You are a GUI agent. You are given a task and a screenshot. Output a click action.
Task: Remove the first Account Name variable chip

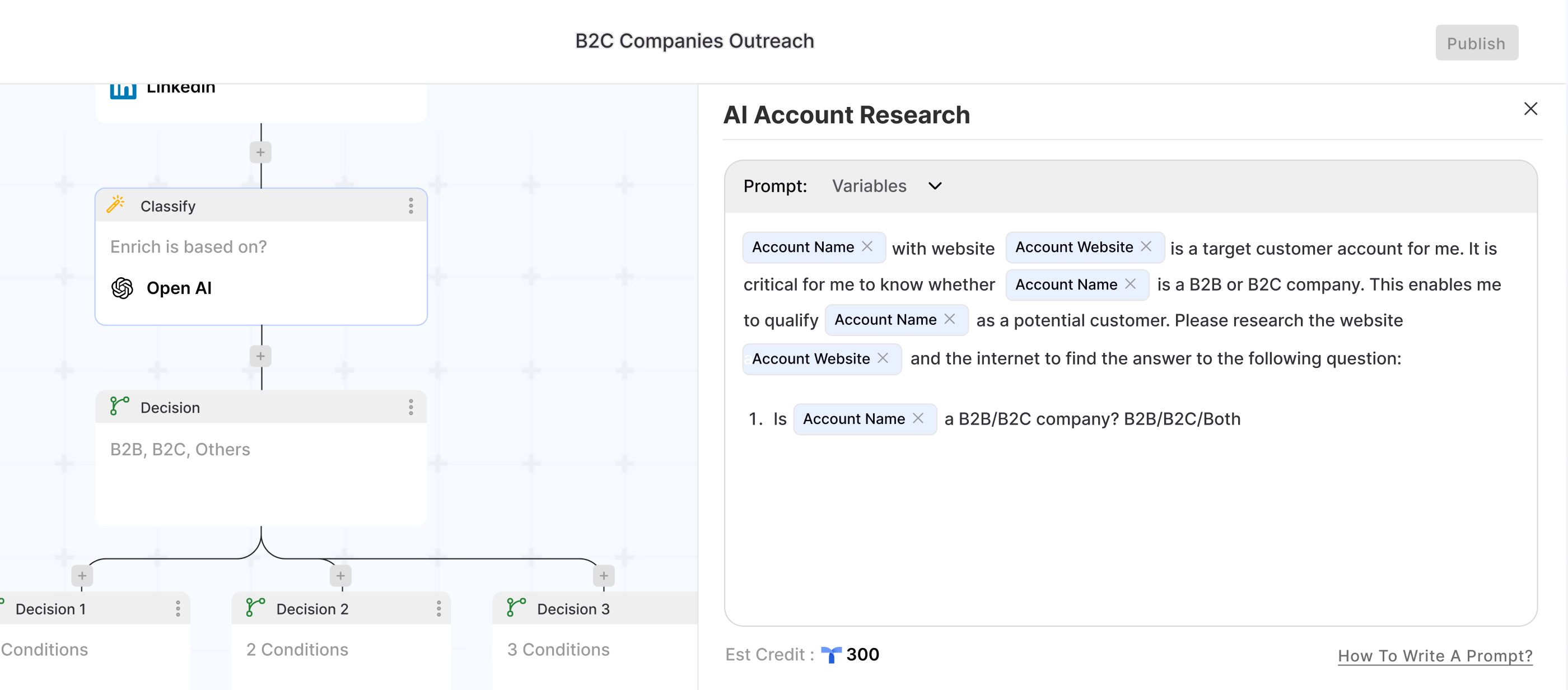tap(867, 246)
